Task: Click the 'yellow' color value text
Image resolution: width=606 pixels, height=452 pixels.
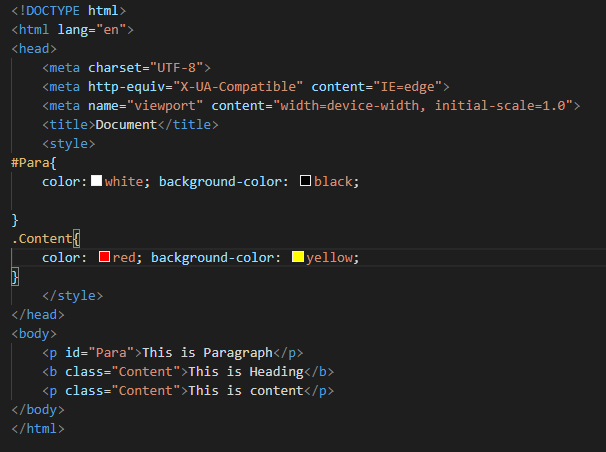Action: point(329,258)
